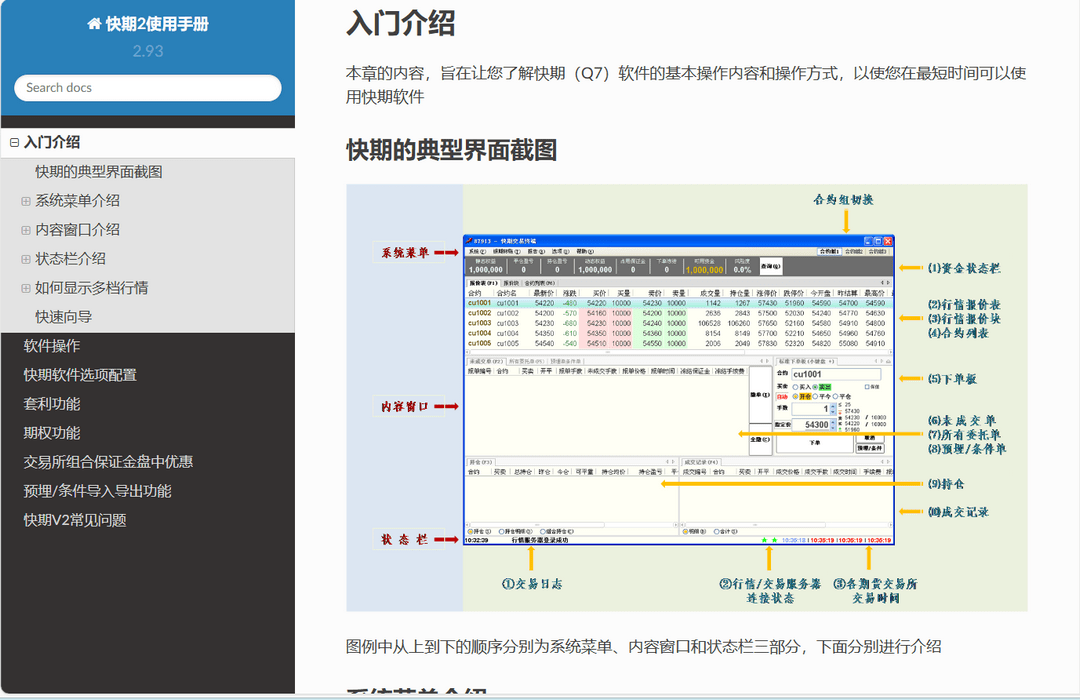
Task: Open 快速向导 from the sidebar
Action: click(x=60, y=316)
